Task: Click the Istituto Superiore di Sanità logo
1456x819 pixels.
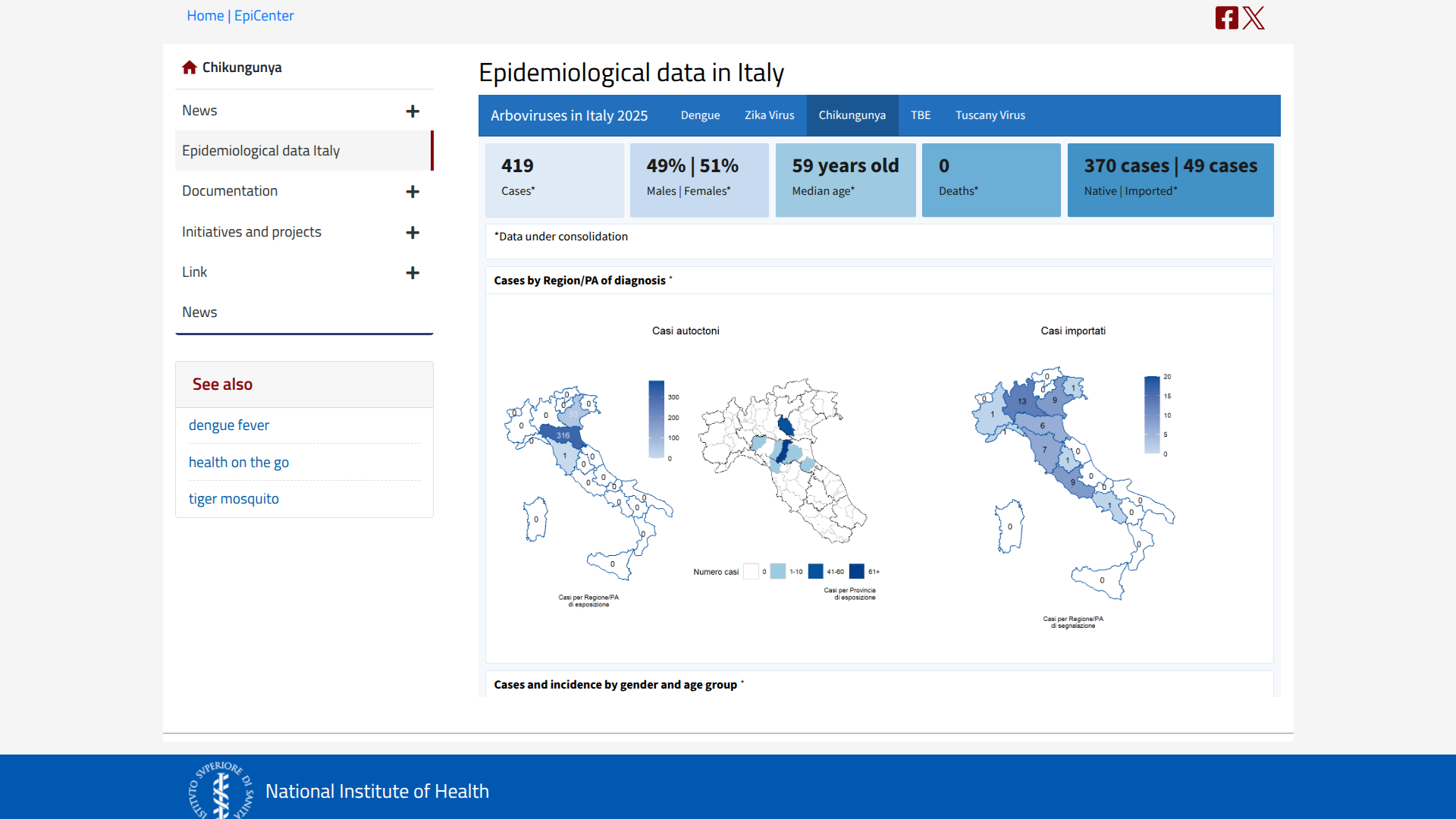Action: (x=221, y=790)
